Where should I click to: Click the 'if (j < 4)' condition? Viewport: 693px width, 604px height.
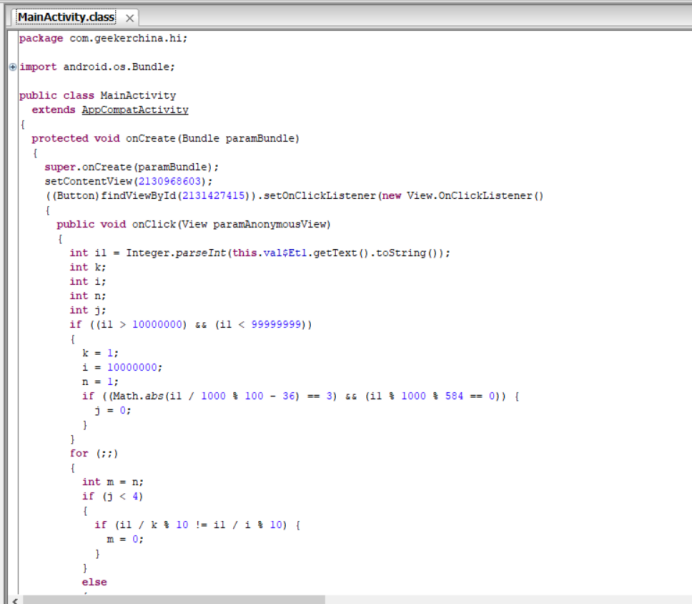pos(113,496)
